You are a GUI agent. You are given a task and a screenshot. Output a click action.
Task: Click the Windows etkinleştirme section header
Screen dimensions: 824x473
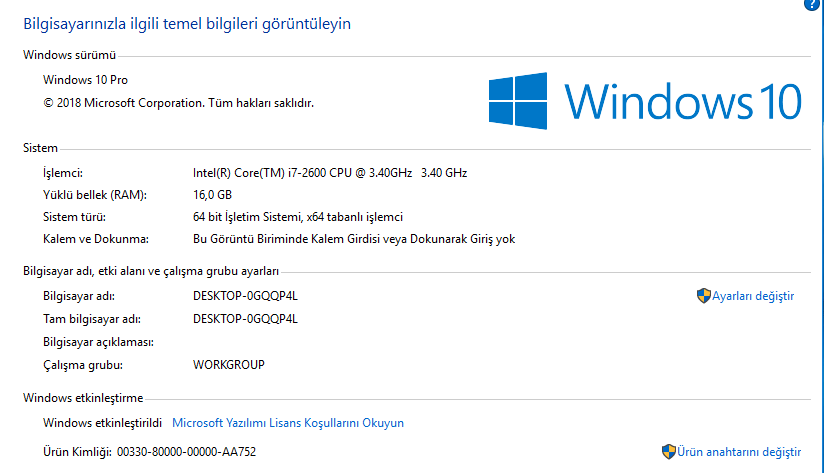[83, 398]
